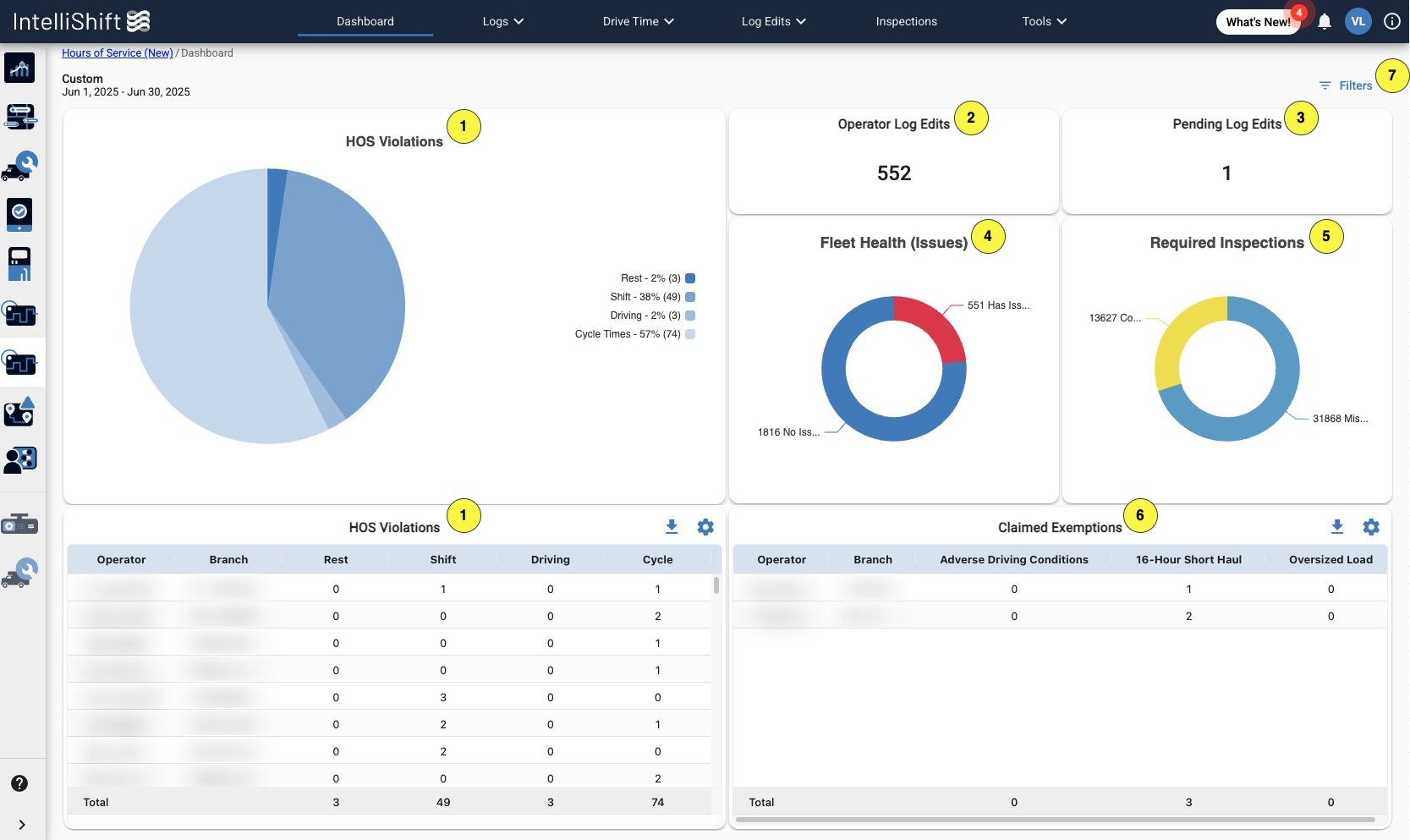
Task: Sort by 16-Hour Short Haul column header
Action: tap(1188, 560)
